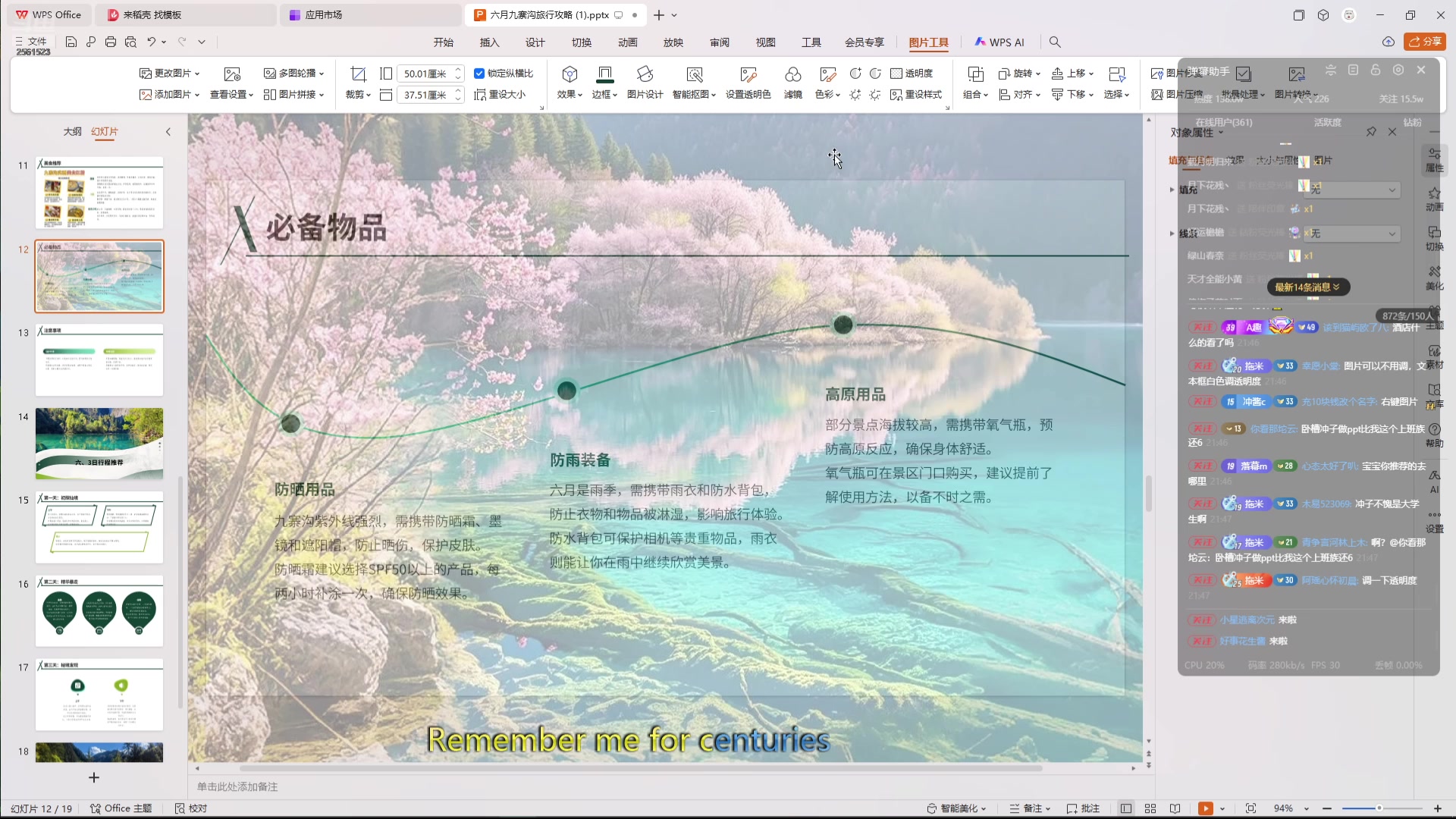Add new slide with plus button
The image size is (1456, 819).
tap(94, 778)
